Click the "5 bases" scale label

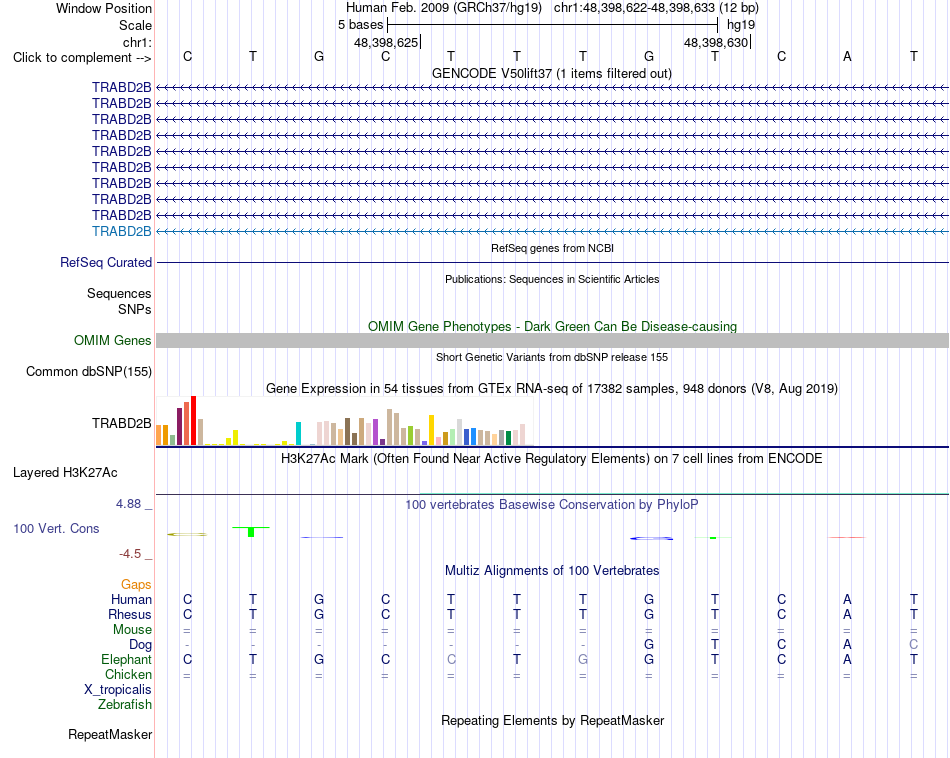click(360, 25)
